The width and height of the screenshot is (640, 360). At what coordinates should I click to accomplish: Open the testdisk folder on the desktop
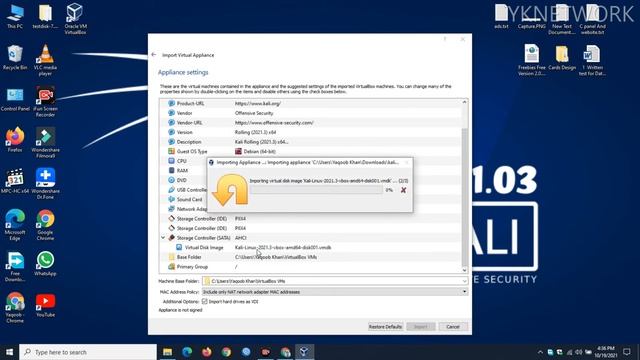(x=45, y=16)
